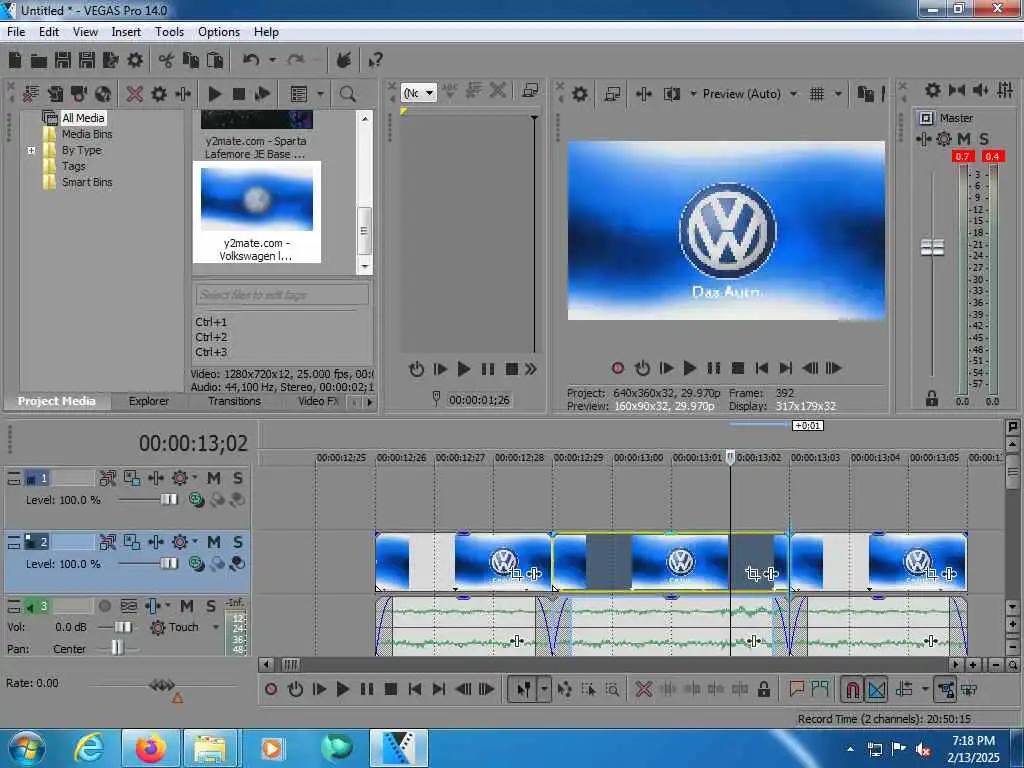The image size is (1024, 768).
Task: Open the Auto Ripple mode dropdown arrow
Action: tap(925, 689)
